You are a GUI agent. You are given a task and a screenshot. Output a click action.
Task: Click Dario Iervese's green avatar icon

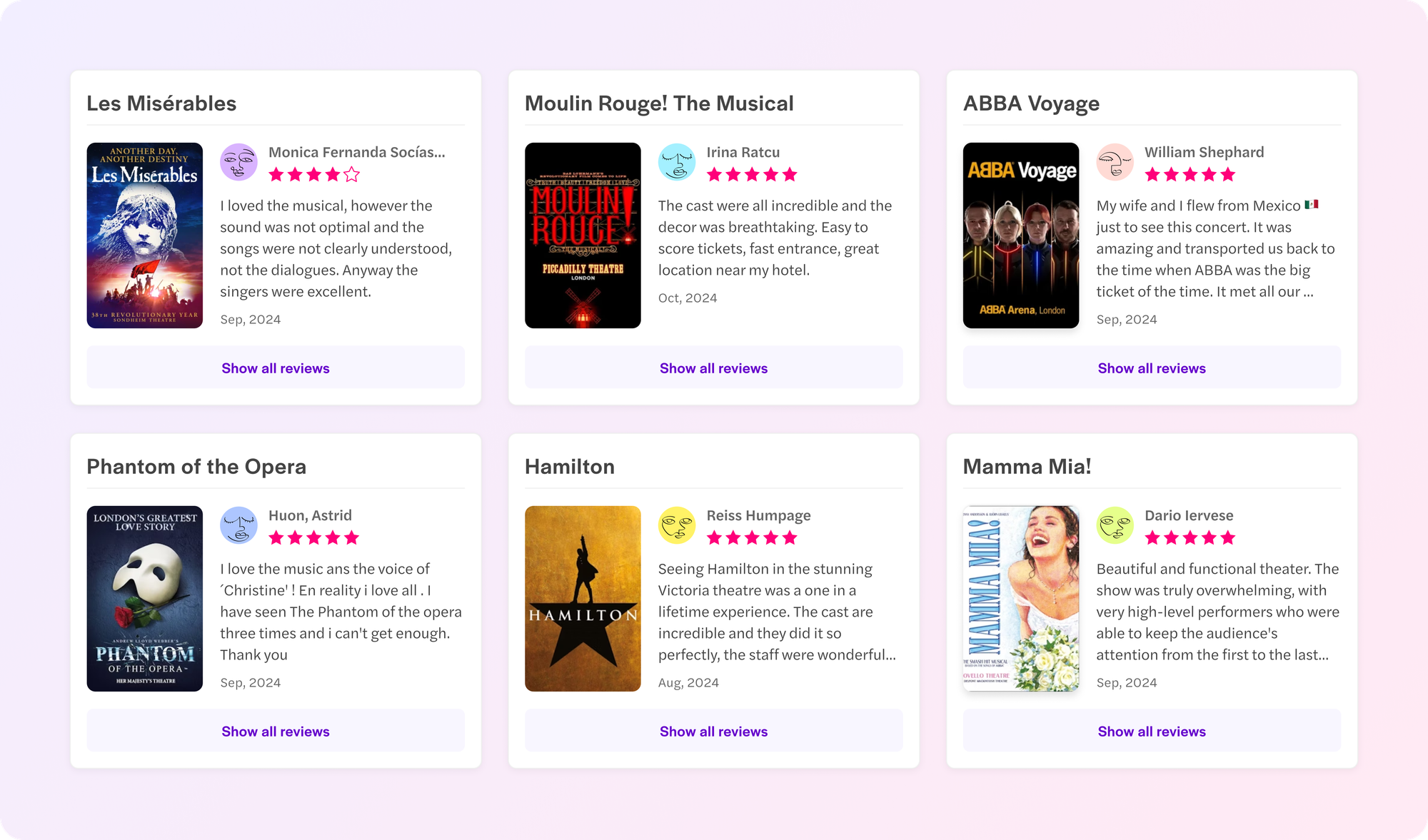pos(1115,525)
